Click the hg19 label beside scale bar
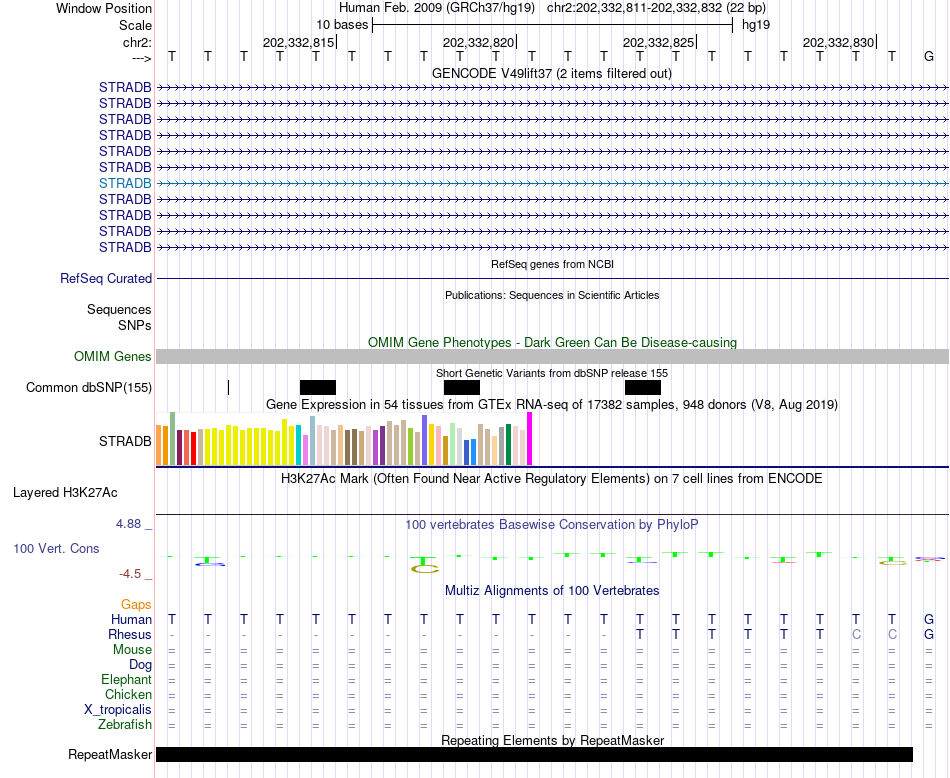The image size is (950, 778). pos(756,25)
